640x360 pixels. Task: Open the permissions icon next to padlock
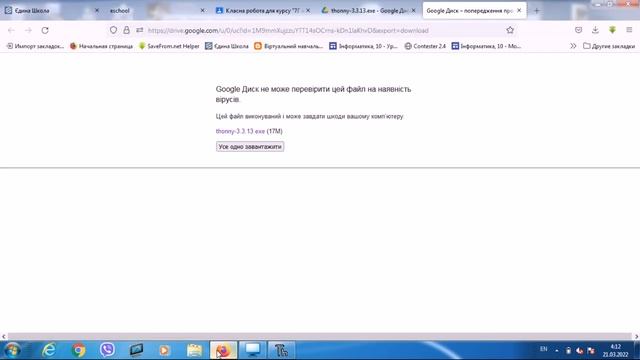point(140,30)
